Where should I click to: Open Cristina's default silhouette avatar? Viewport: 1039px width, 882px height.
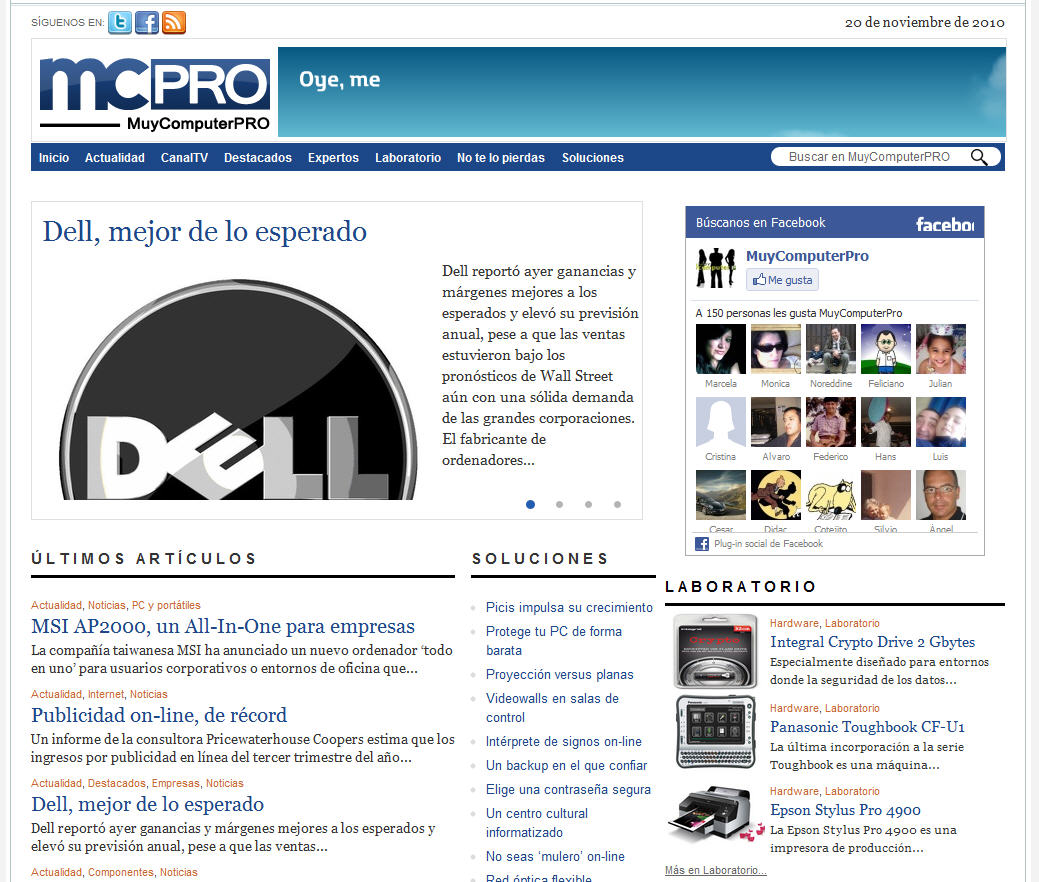coord(721,422)
